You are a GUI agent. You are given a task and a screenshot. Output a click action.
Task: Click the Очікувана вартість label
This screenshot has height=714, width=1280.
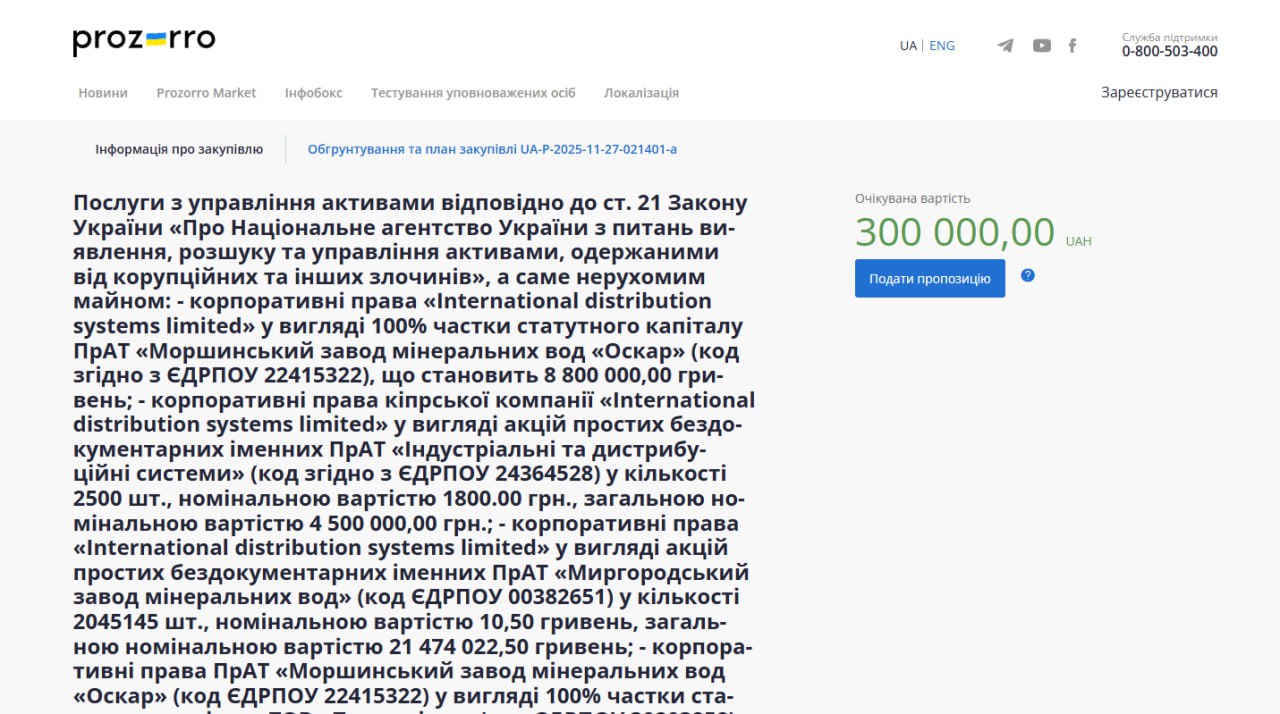[x=912, y=198]
